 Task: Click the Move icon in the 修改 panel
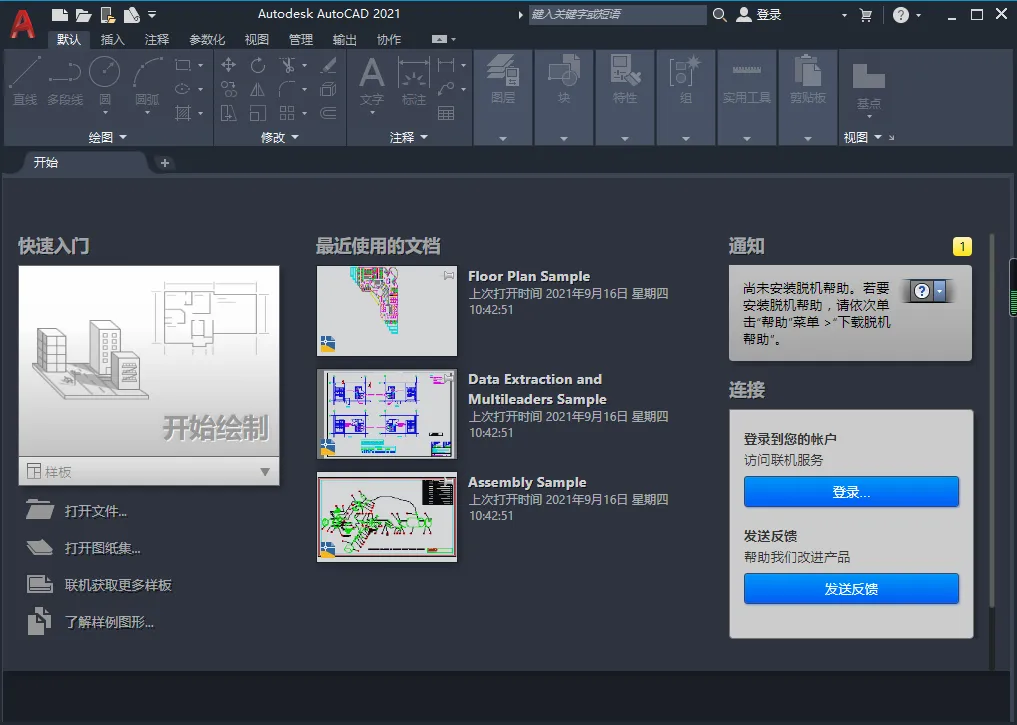(x=229, y=65)
